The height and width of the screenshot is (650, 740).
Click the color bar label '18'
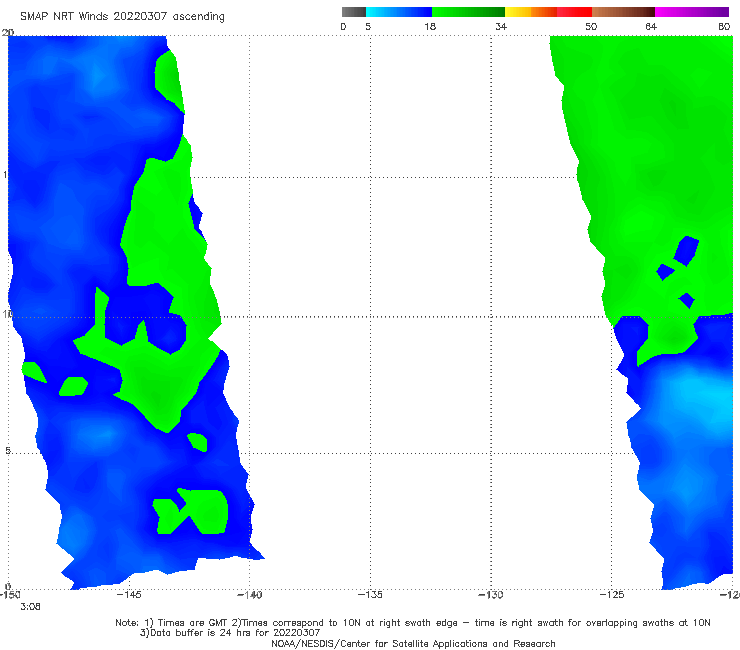pyautogui.click(x=430, y=26)
